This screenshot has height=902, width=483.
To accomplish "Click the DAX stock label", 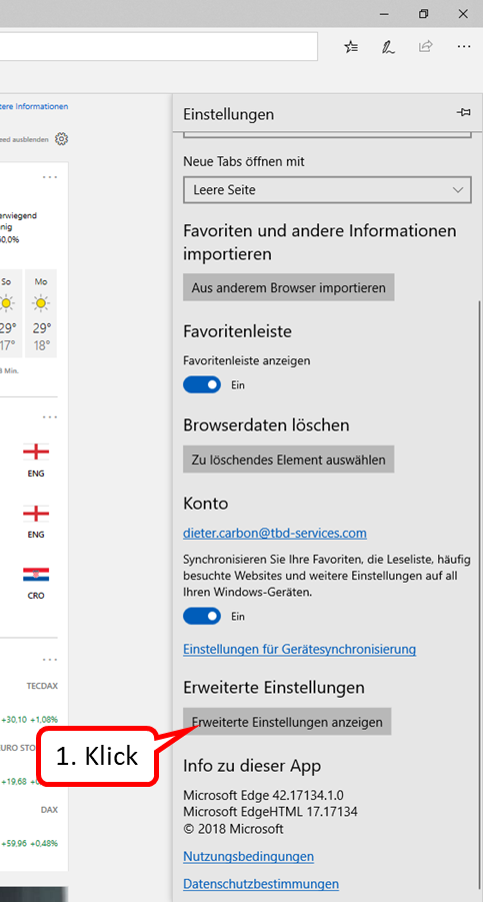I will coord(49,809).
